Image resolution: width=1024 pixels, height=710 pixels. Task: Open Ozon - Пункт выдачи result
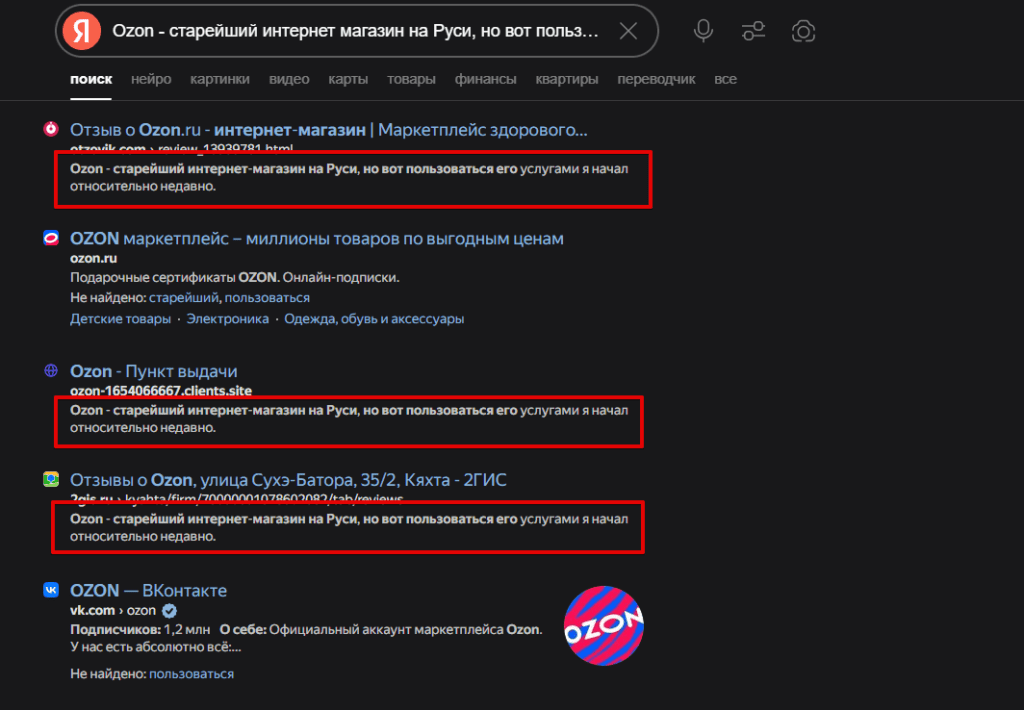tap(153, 371)
